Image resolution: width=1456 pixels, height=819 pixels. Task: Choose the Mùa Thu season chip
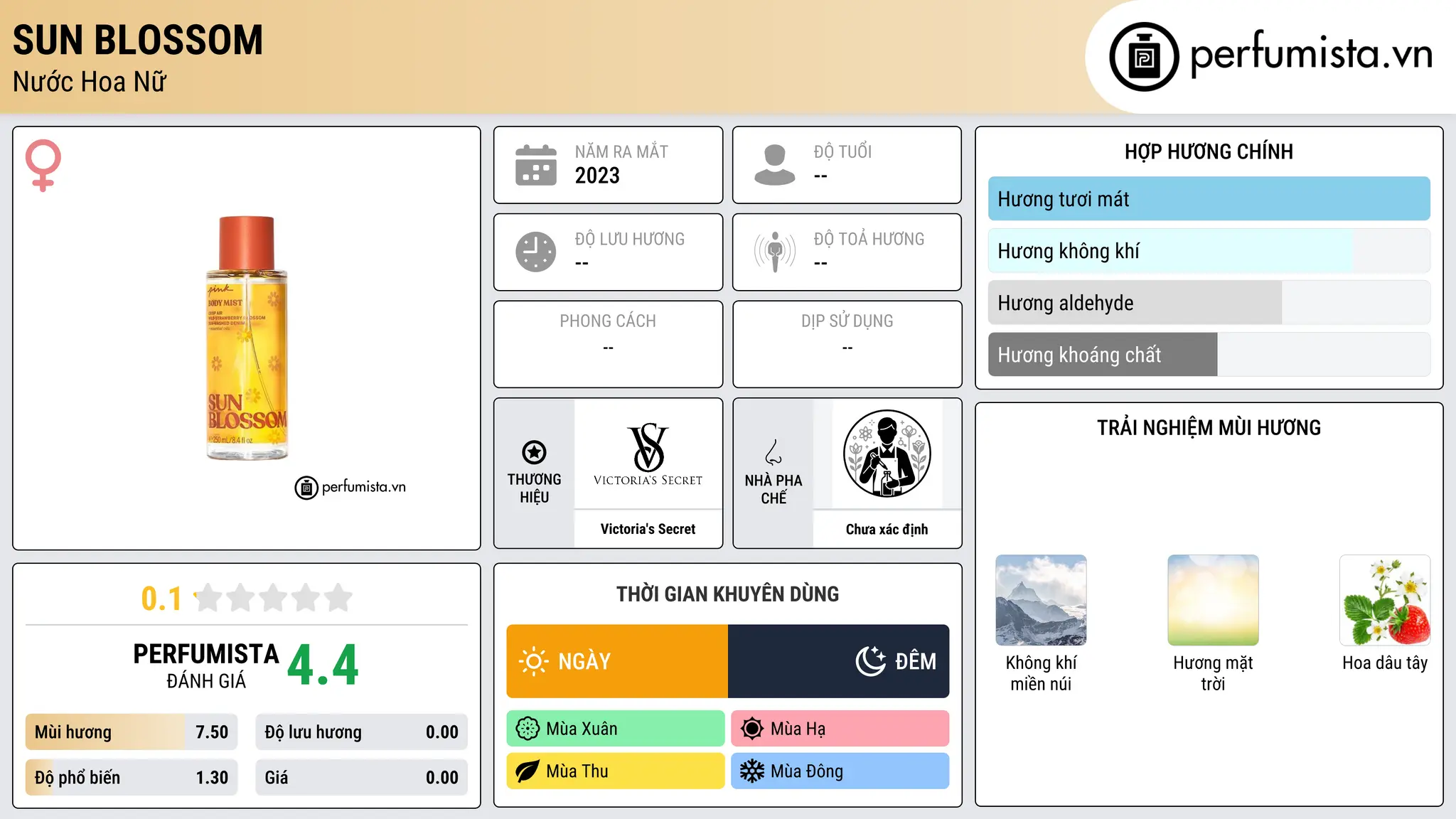tap(616, 771)
